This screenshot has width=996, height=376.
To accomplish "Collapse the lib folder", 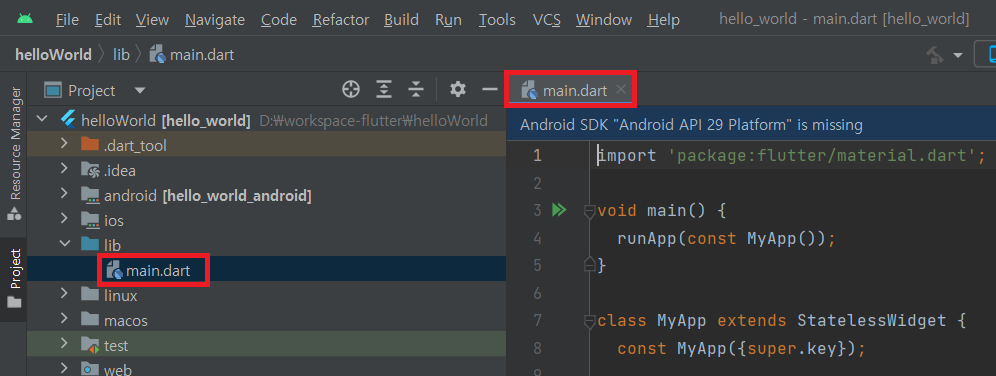I will 64,244.
